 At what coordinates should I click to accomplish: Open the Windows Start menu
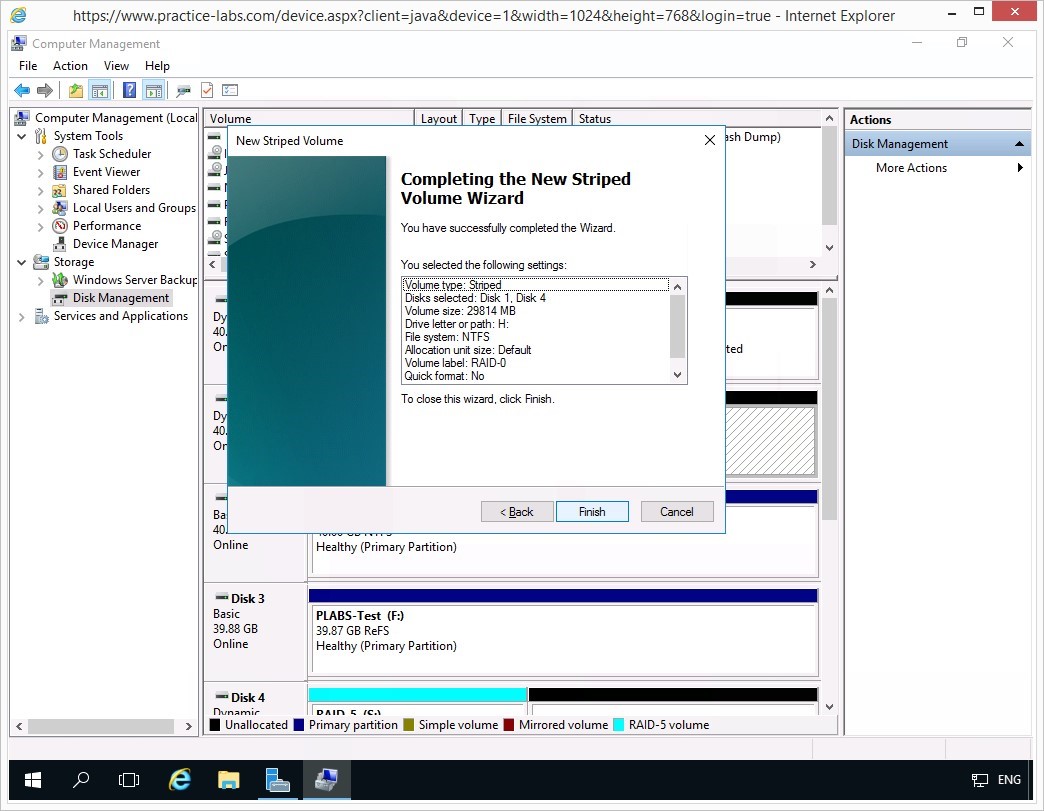[x=33, y=780]
